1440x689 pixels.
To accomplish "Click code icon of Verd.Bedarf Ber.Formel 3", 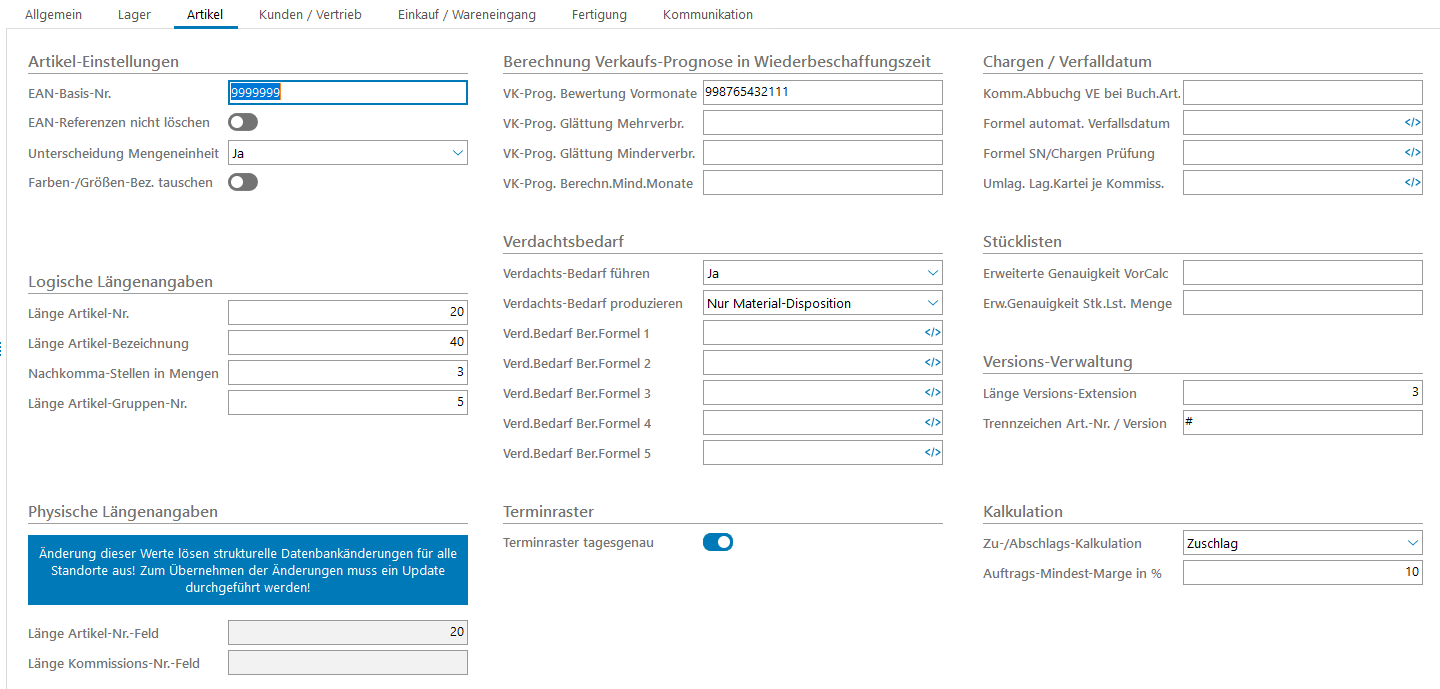I will coord(931,393).
